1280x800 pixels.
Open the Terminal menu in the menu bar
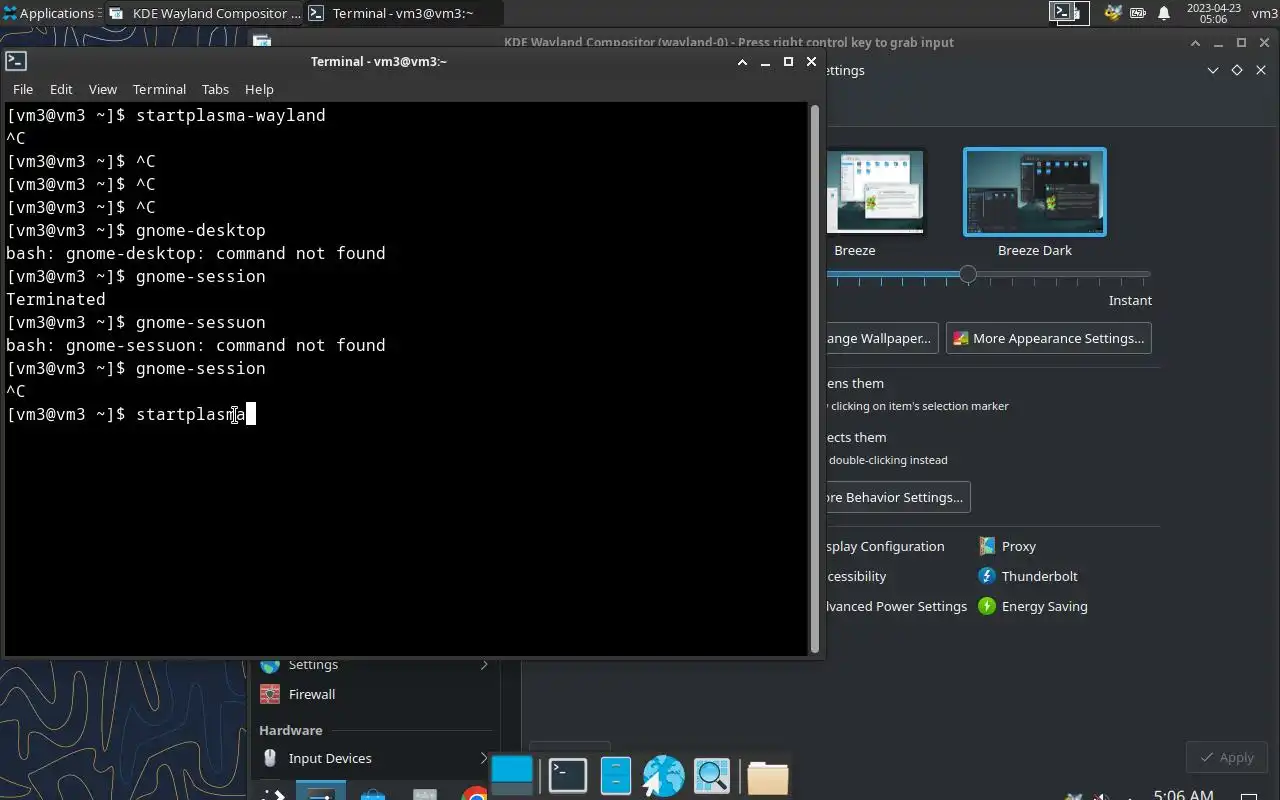pyautogui.click(x=159, y=89)
